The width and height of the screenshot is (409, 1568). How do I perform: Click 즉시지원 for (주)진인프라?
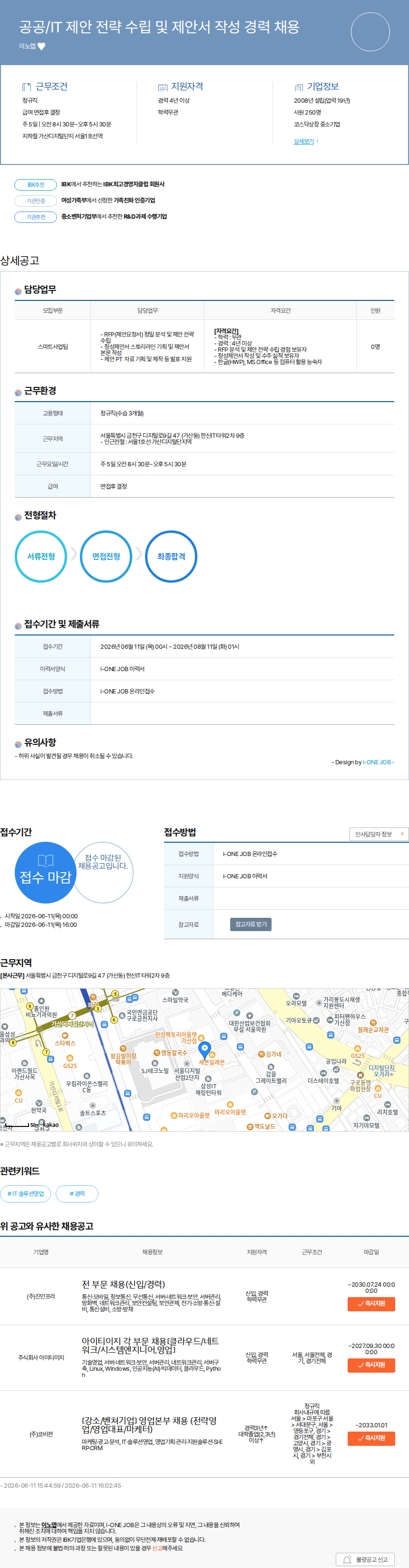[371, 1304]
